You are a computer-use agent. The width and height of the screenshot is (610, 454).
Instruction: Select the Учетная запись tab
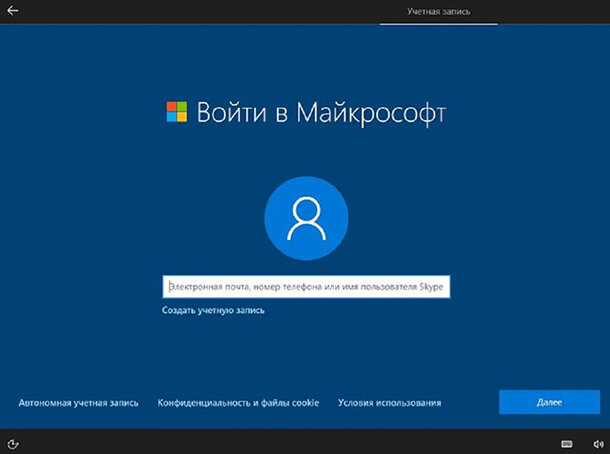438,12
